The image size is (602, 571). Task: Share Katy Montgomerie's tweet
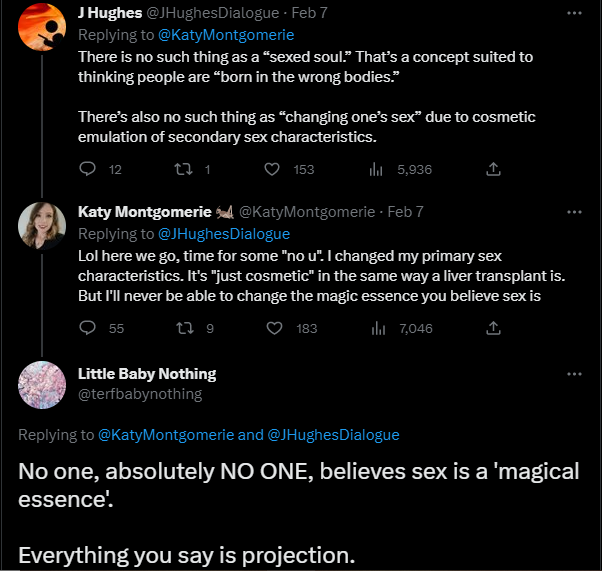tap(493, 328)
